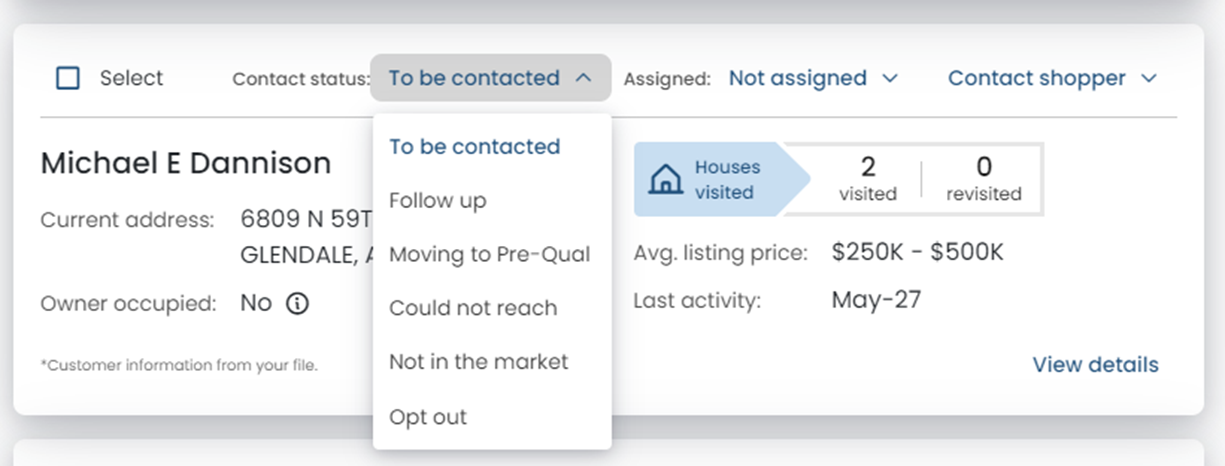
Task: Tick the Select checkbox
Action: 68,78
